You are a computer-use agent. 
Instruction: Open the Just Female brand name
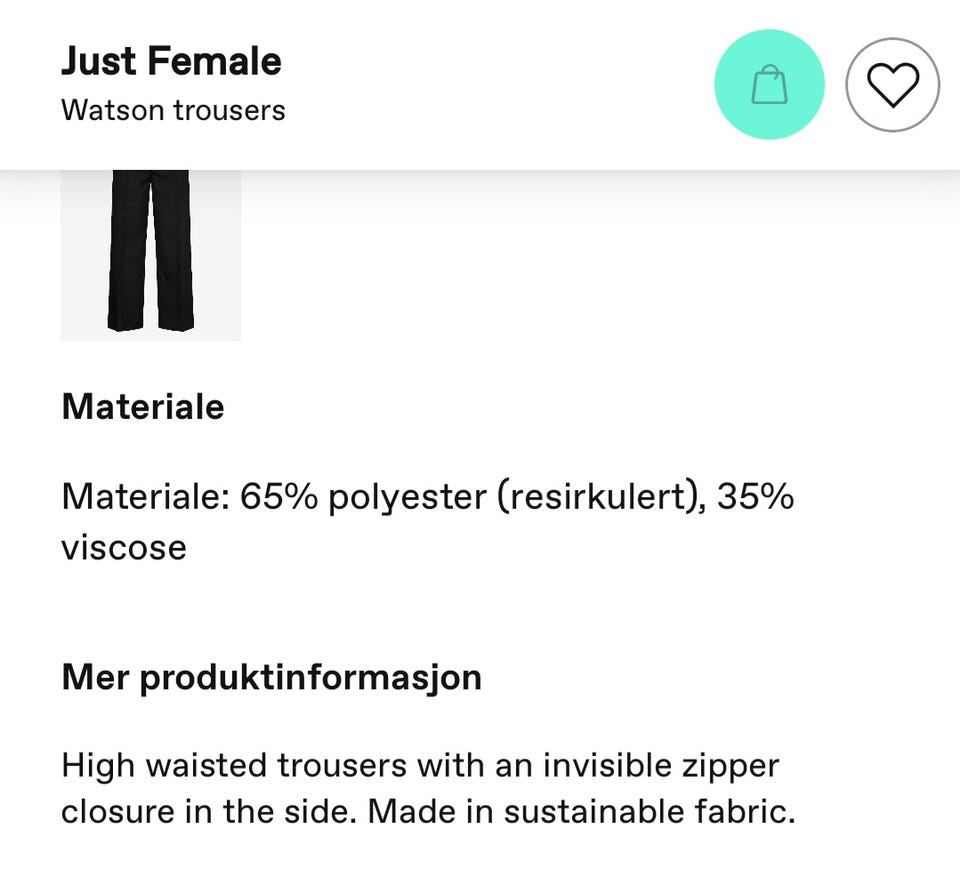pos(171,61)
